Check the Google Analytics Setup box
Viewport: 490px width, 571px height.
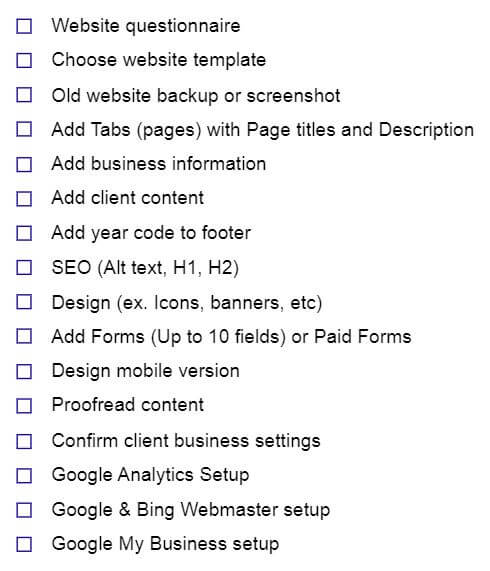coord(24,476)
